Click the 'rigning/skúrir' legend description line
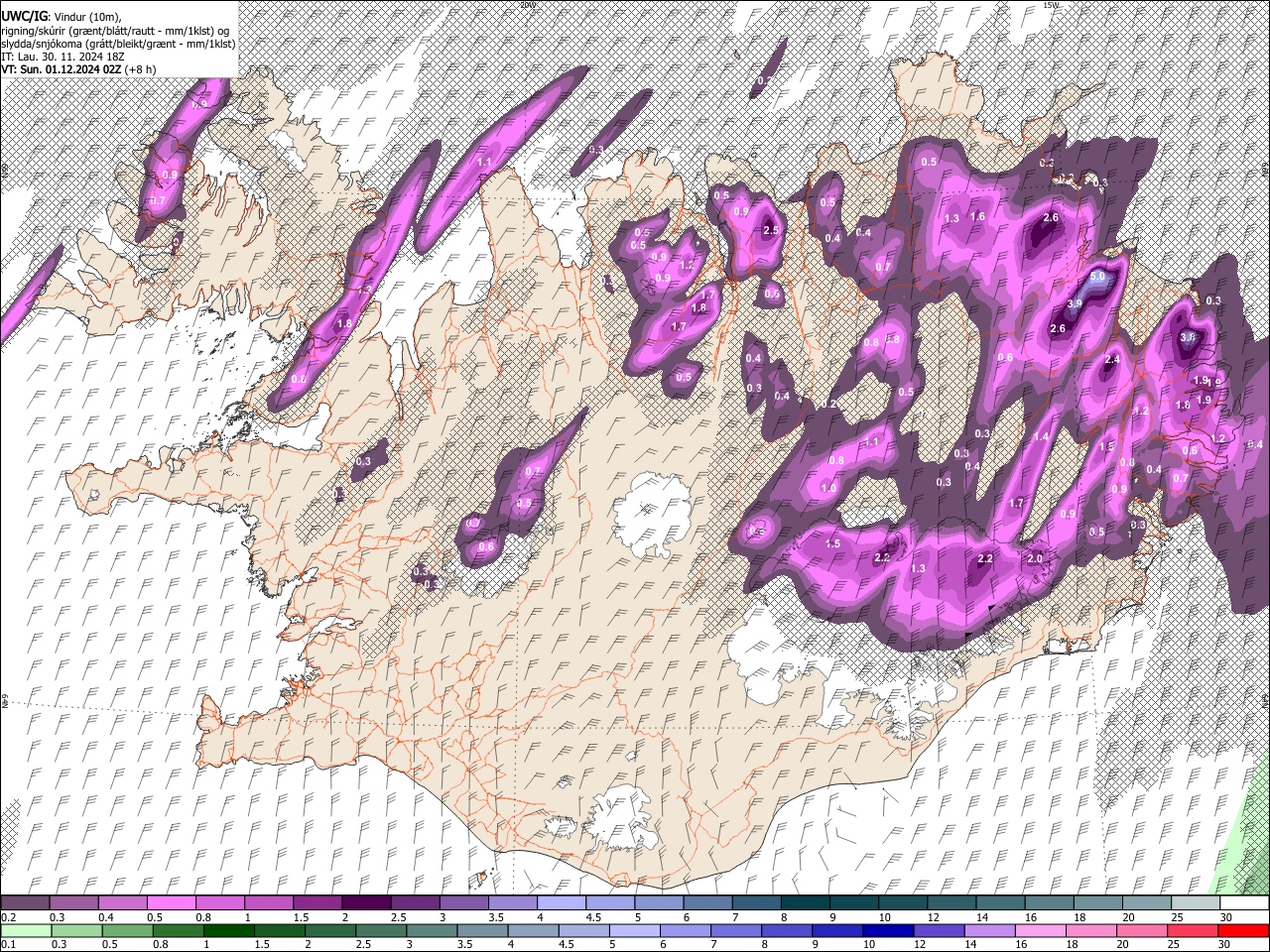The image size is (1270, 952). click(x=116, y=31)
